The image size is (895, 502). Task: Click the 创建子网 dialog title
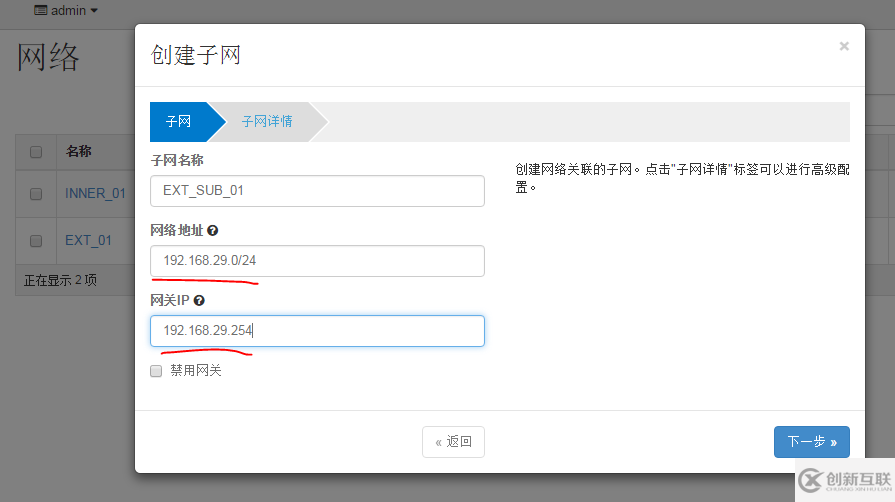click(x=196, y=55)
